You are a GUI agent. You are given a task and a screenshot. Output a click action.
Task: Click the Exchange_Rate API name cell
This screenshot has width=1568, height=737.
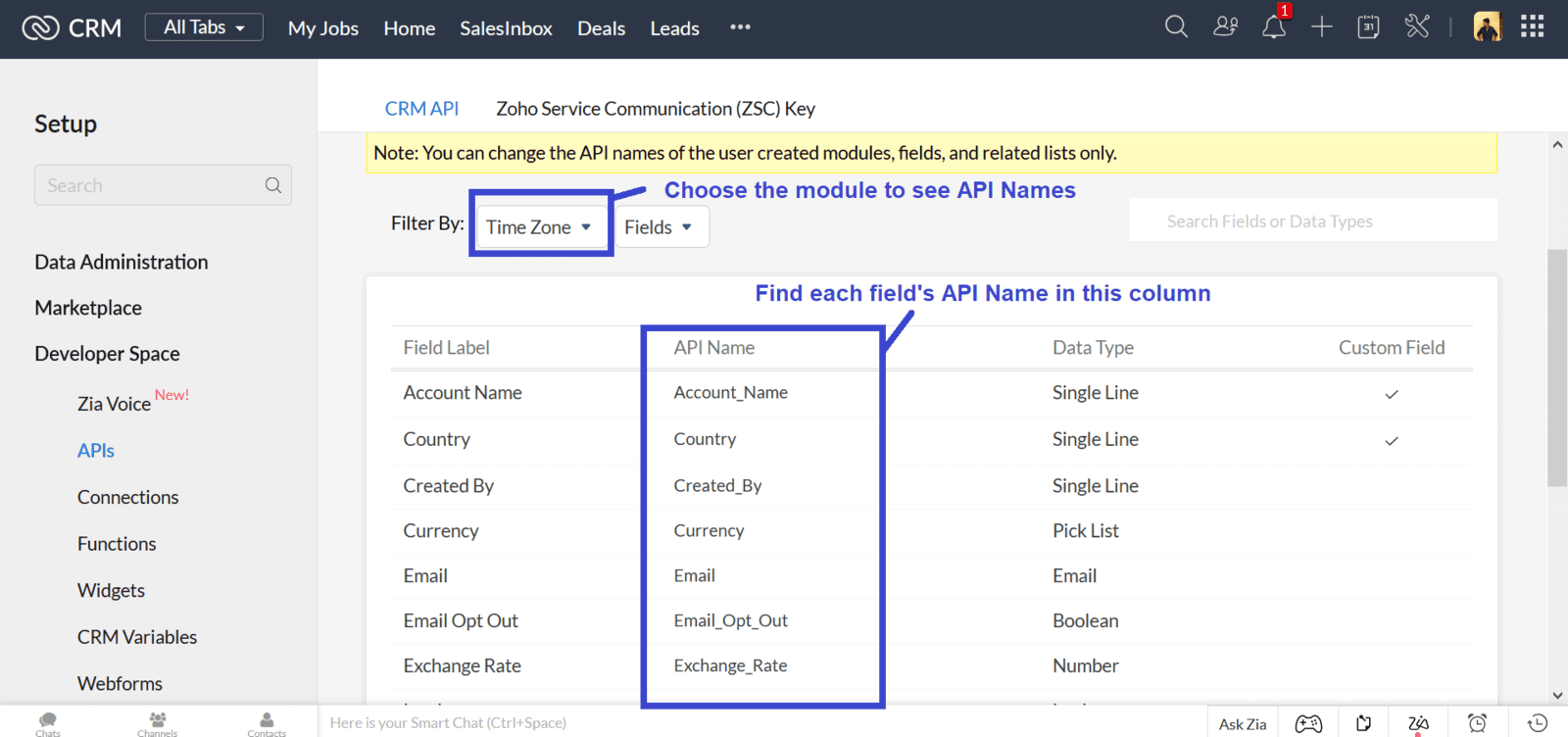[x=730, y=665]
